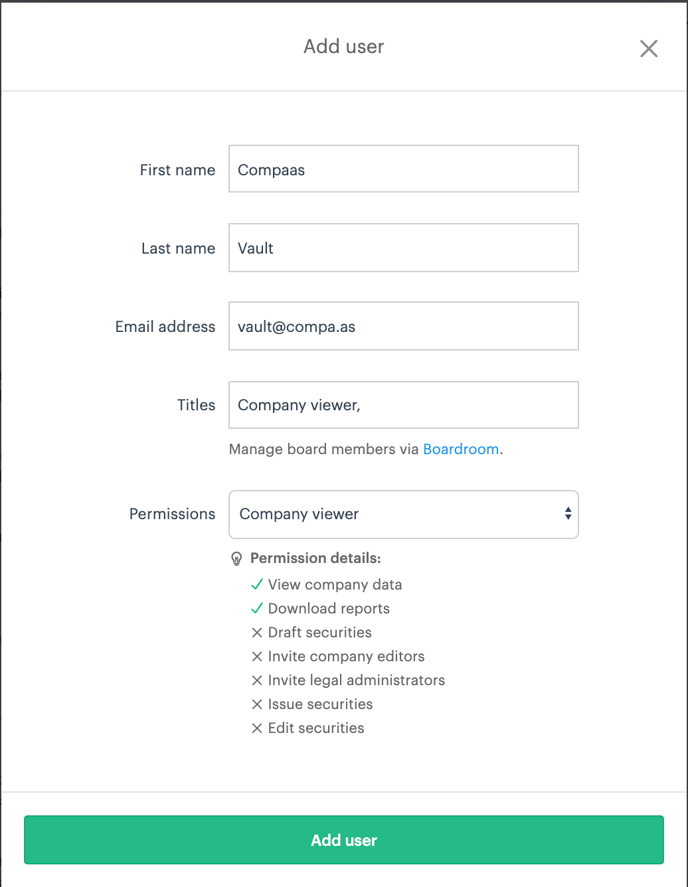Click the X icon beside Issue securities

(257, 704)
